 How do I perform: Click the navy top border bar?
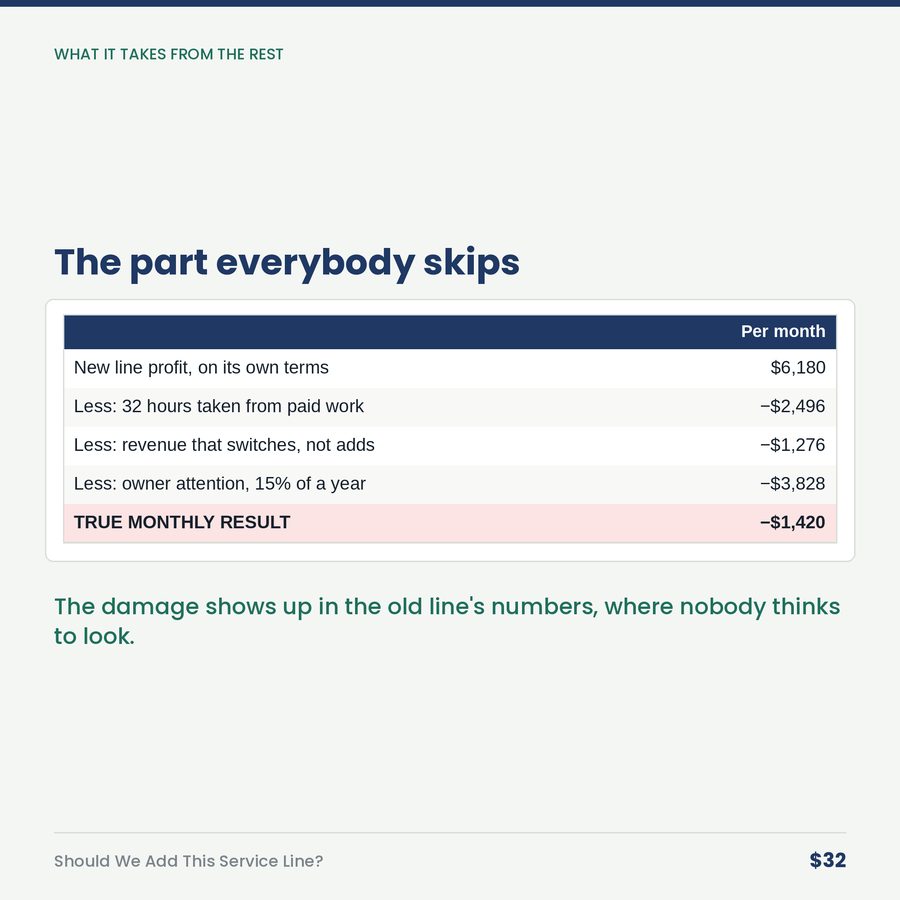click(450, 3)
